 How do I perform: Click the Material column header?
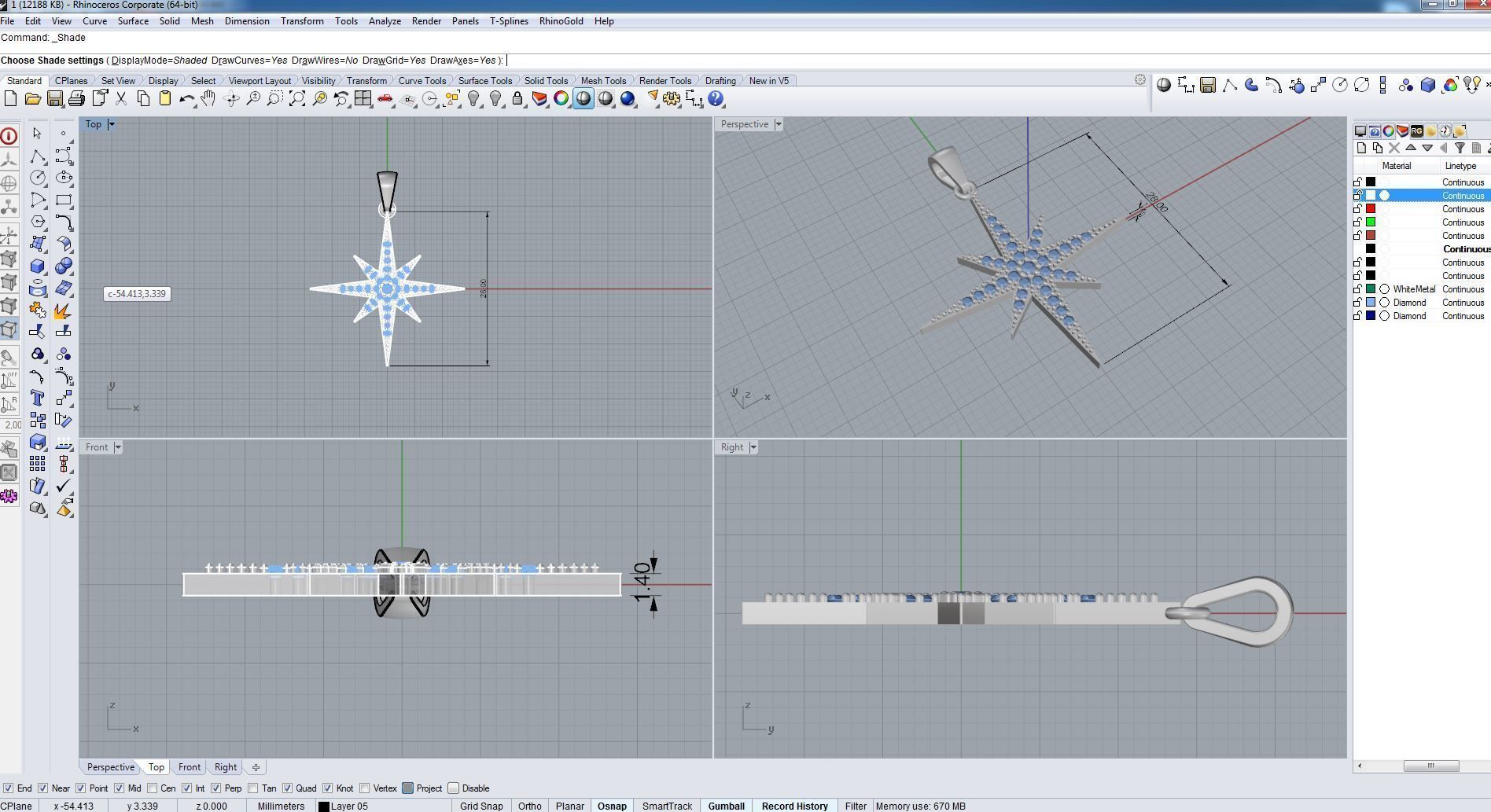point(1397,166)
